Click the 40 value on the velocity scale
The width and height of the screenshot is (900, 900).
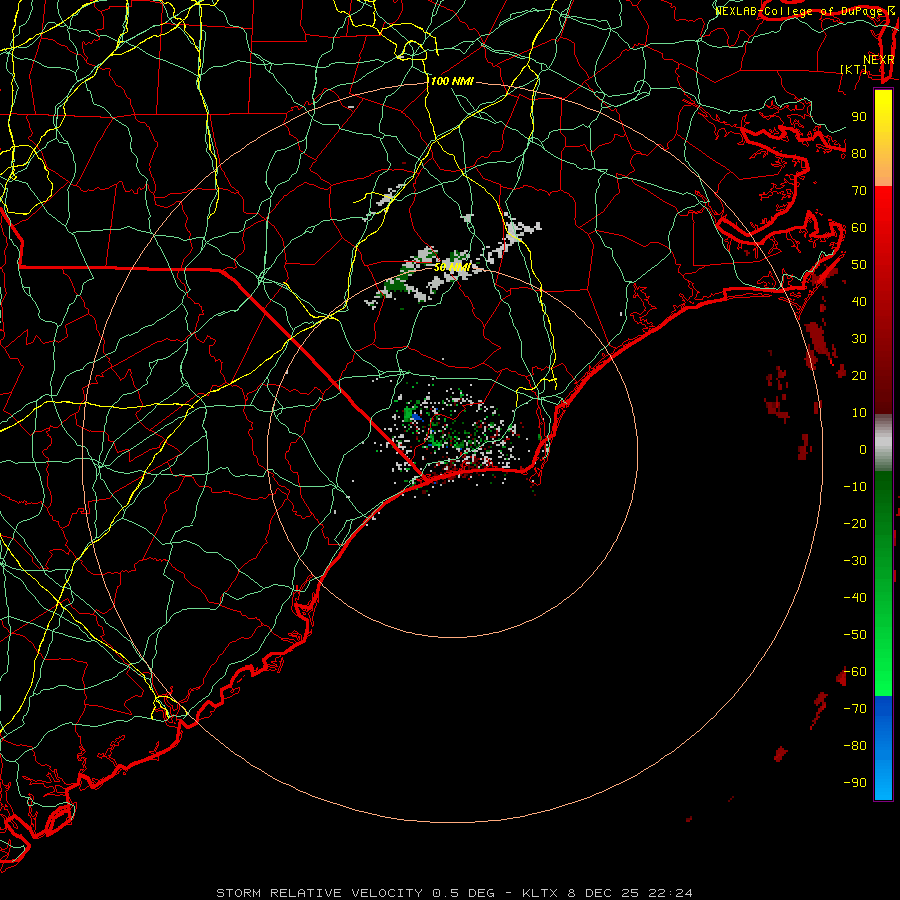click(859, 301)
